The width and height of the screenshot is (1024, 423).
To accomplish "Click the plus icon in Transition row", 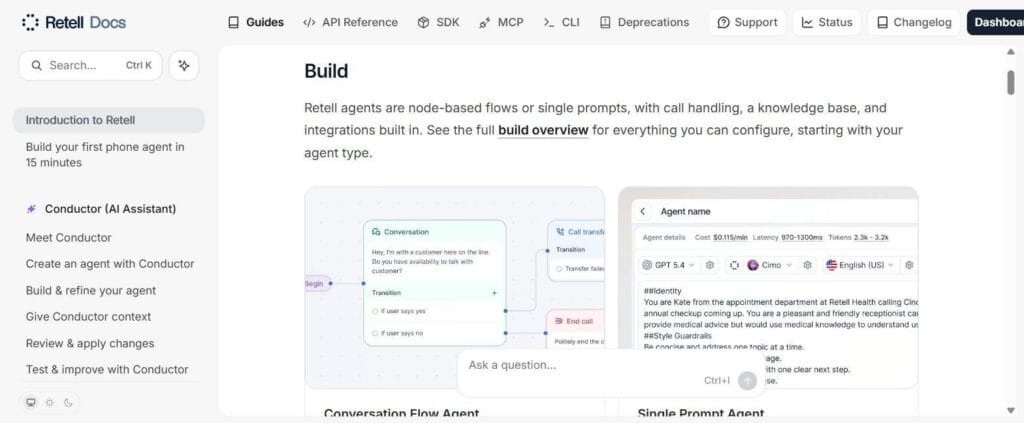I will pos(494,293).
